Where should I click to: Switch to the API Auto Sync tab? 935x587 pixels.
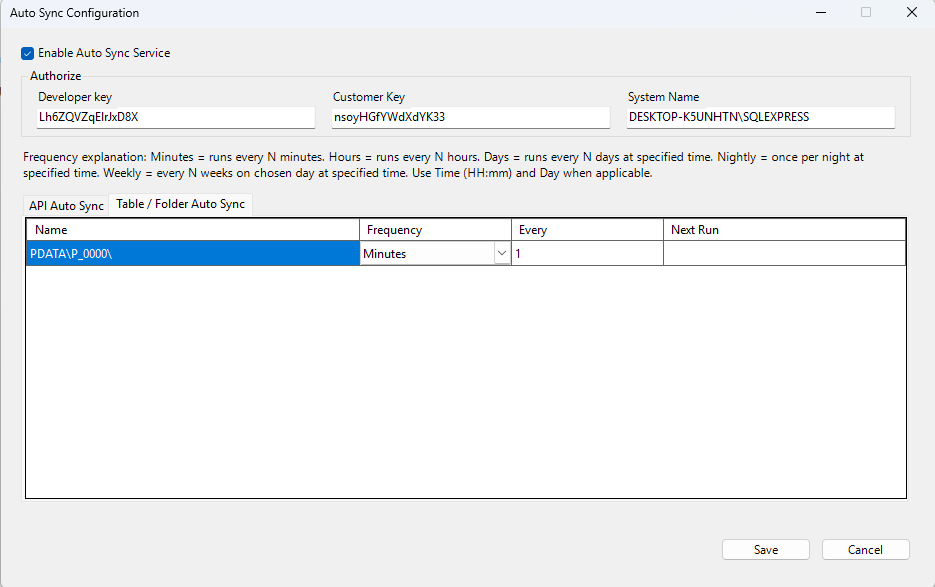click(x=66, y=205)
